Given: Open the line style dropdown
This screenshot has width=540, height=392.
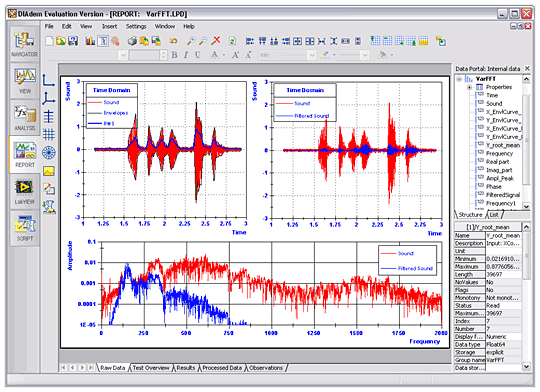Looking at the screenshot, I should click(x=365, y=55).
